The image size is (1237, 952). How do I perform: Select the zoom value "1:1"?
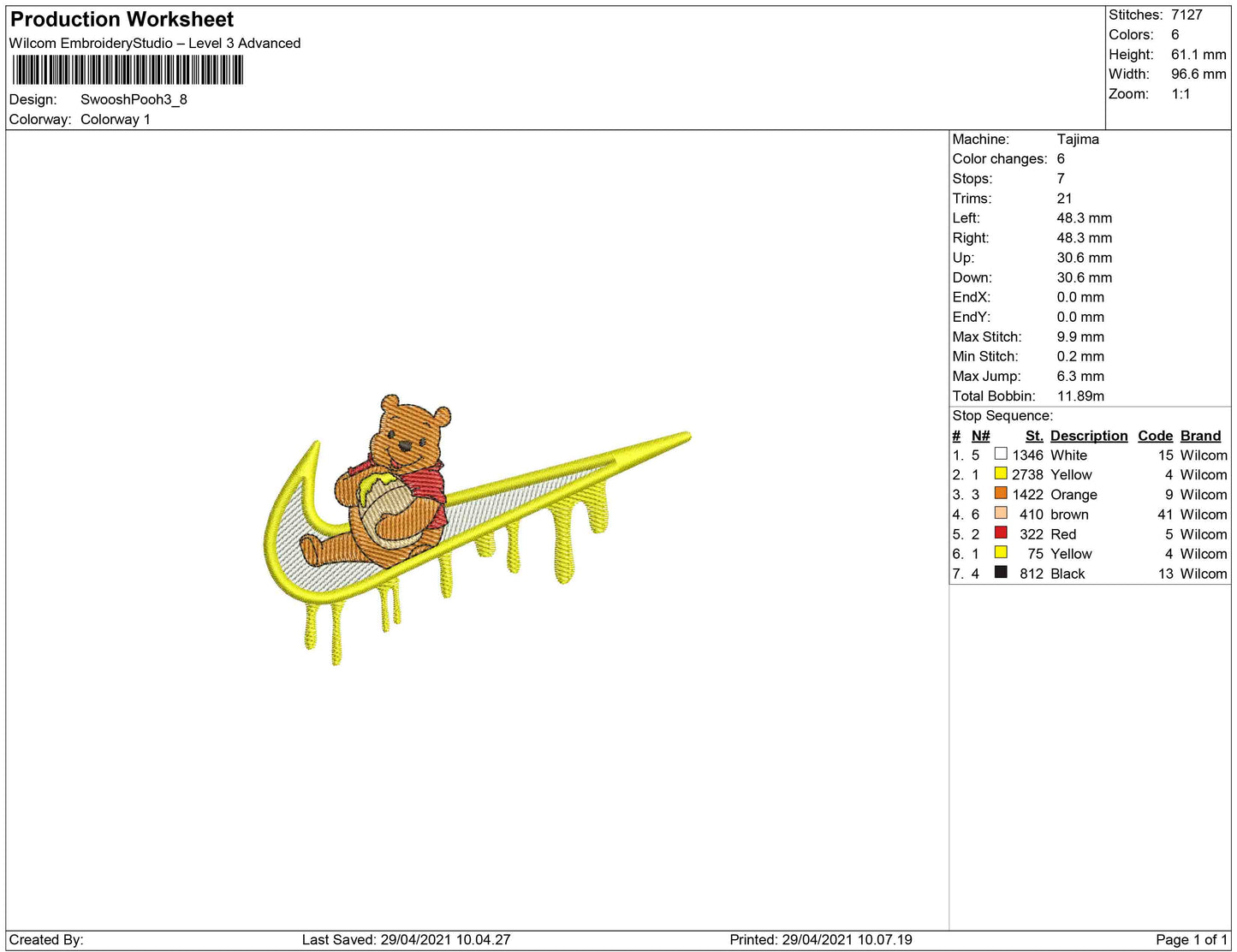(x=1181, y=93)
